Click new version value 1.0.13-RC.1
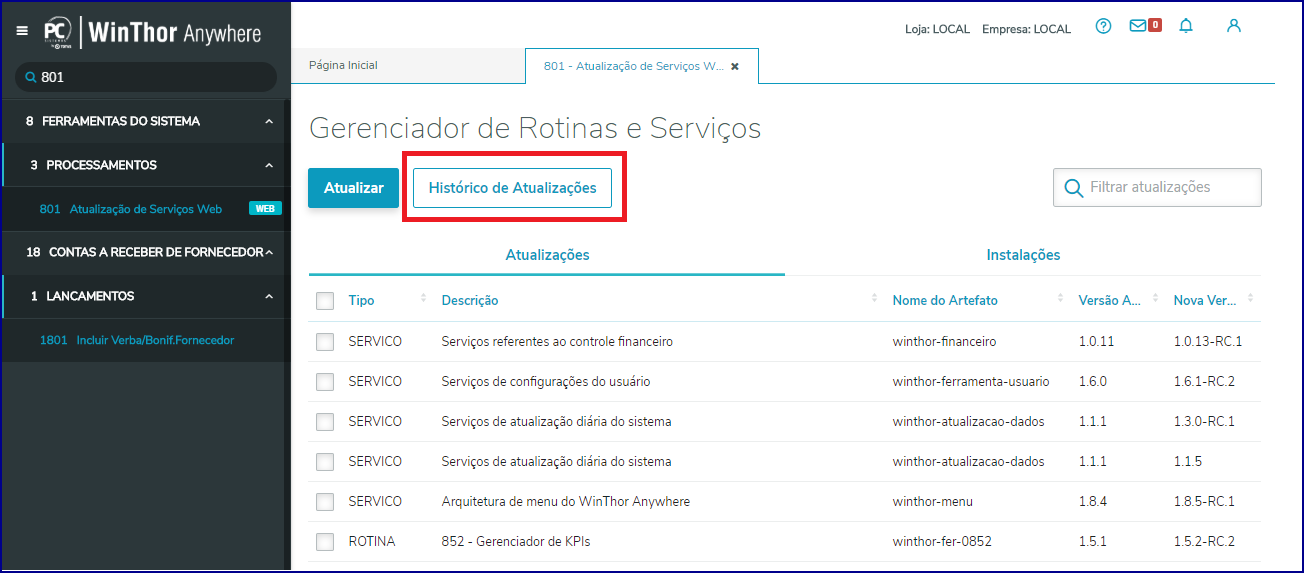Image resolution: width=1304 pixels, height=573 pixels. [1208, 341]
